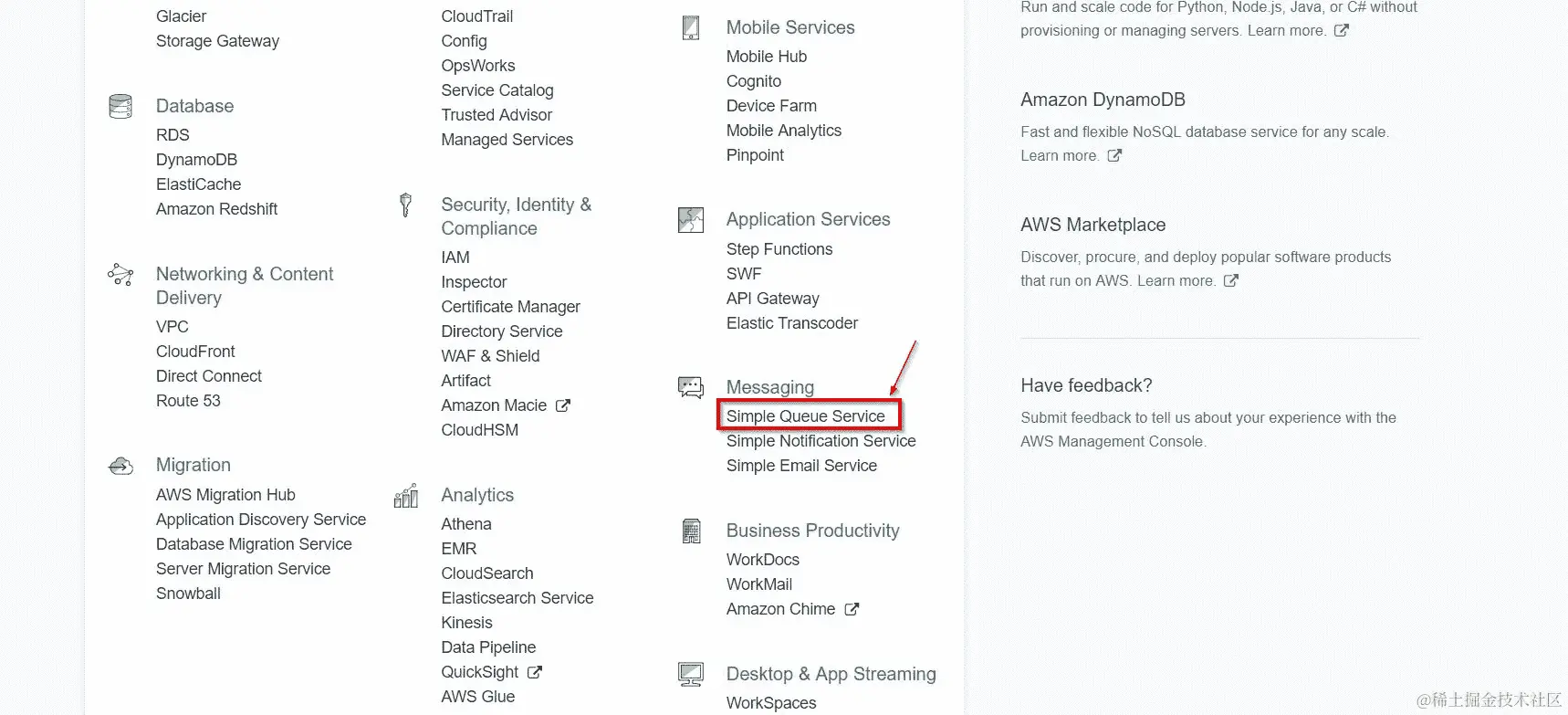Viewport: 1568px width, 715px height.
Task: Open Trusted Advisor
Action: (497, 115)
